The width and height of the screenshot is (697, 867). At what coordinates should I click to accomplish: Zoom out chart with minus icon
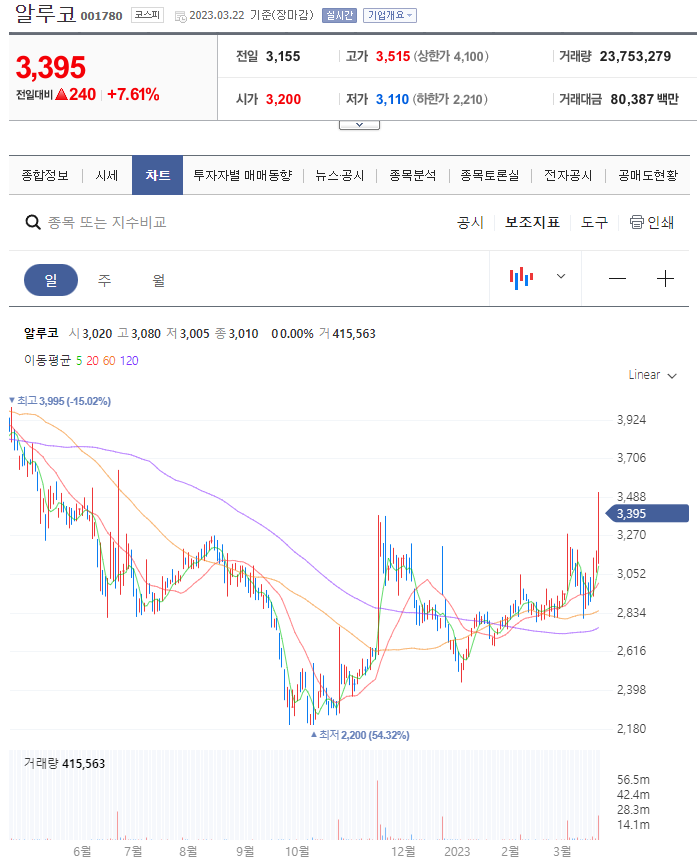tap(617, 279)
